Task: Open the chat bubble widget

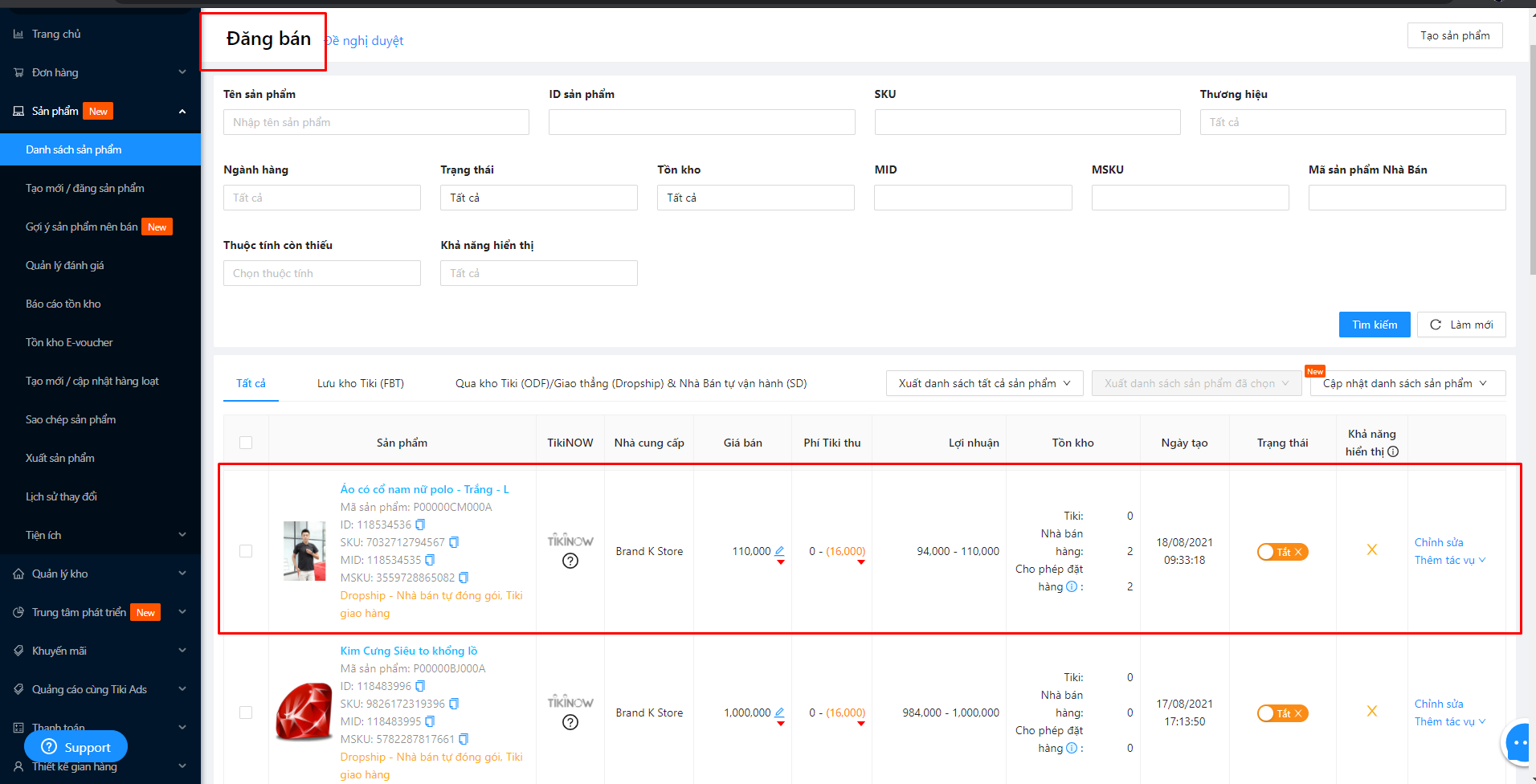Action: coord(1519,744)
